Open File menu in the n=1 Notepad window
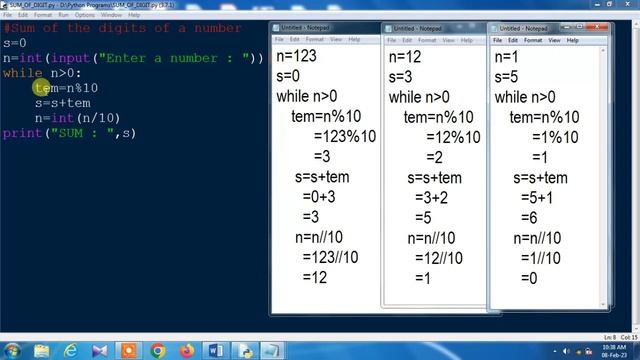The height and width of the screenshot is (360, 640). point(497,40)
